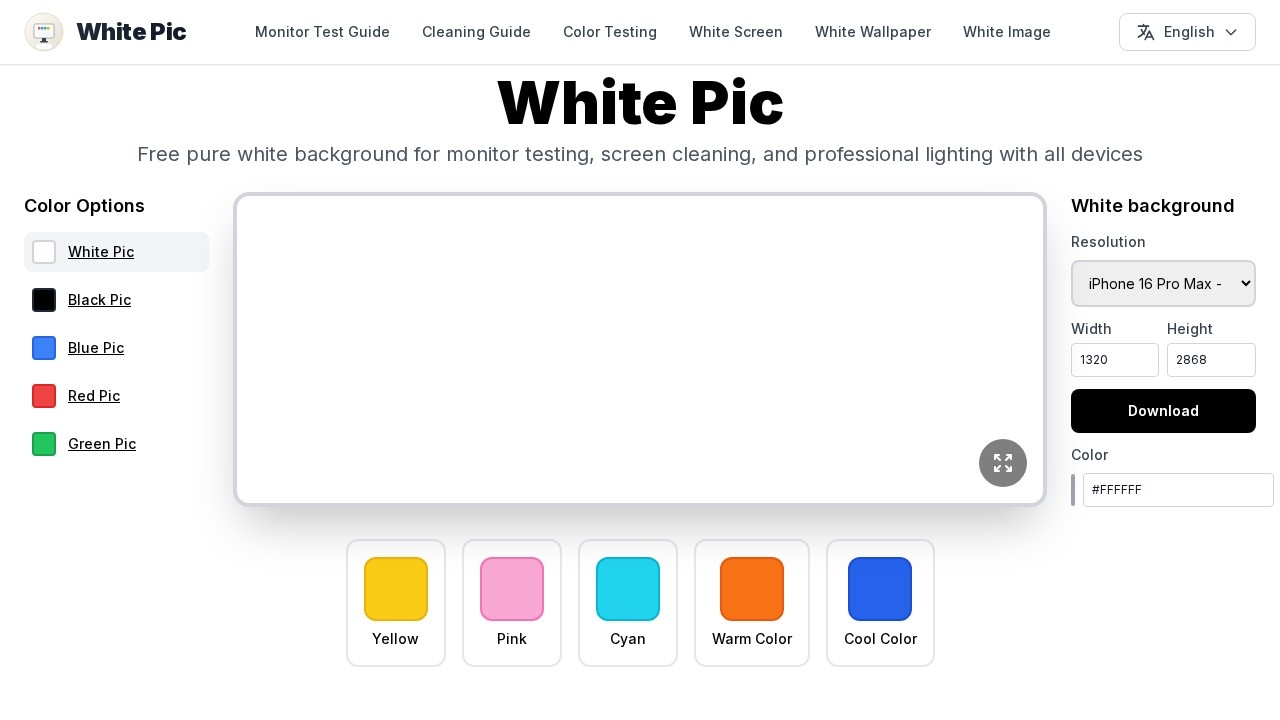Click the White Pic monitor logo icon
Screen dimensions: 1280x720
coord(44,32)
